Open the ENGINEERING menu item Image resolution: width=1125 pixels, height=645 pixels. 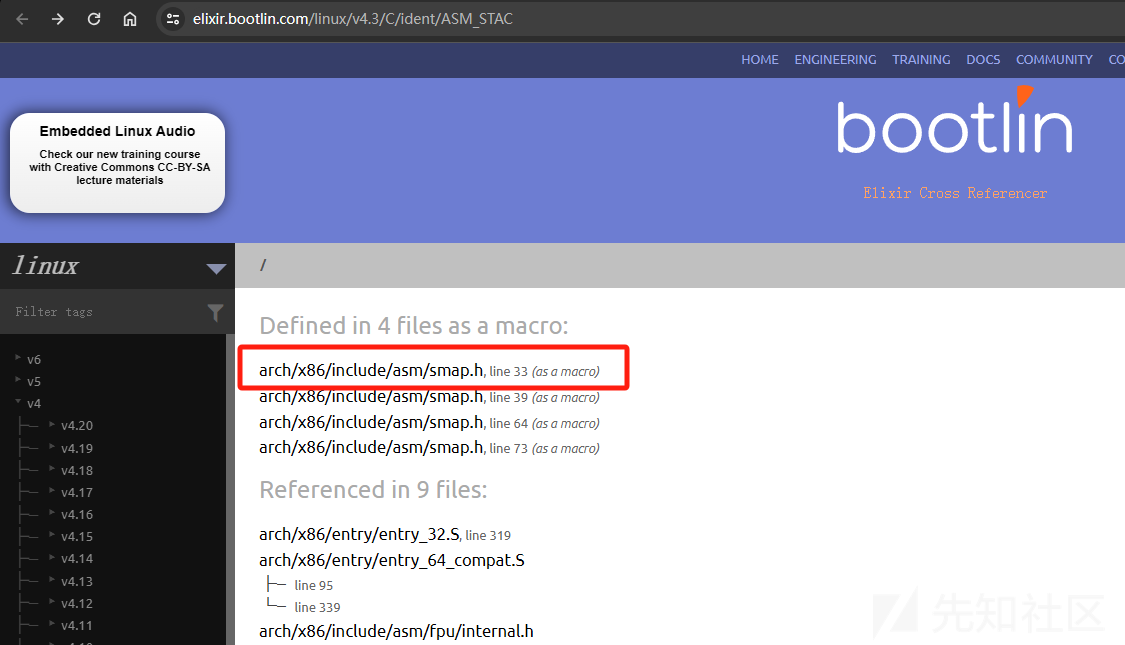point(835,60)
